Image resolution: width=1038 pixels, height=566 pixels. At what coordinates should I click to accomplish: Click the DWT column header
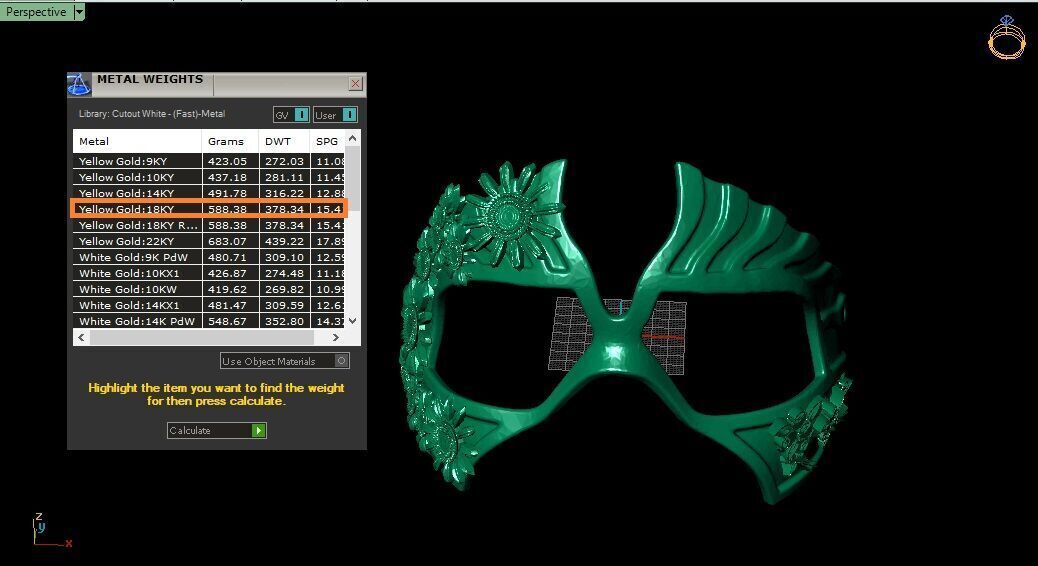coord(284,141)
